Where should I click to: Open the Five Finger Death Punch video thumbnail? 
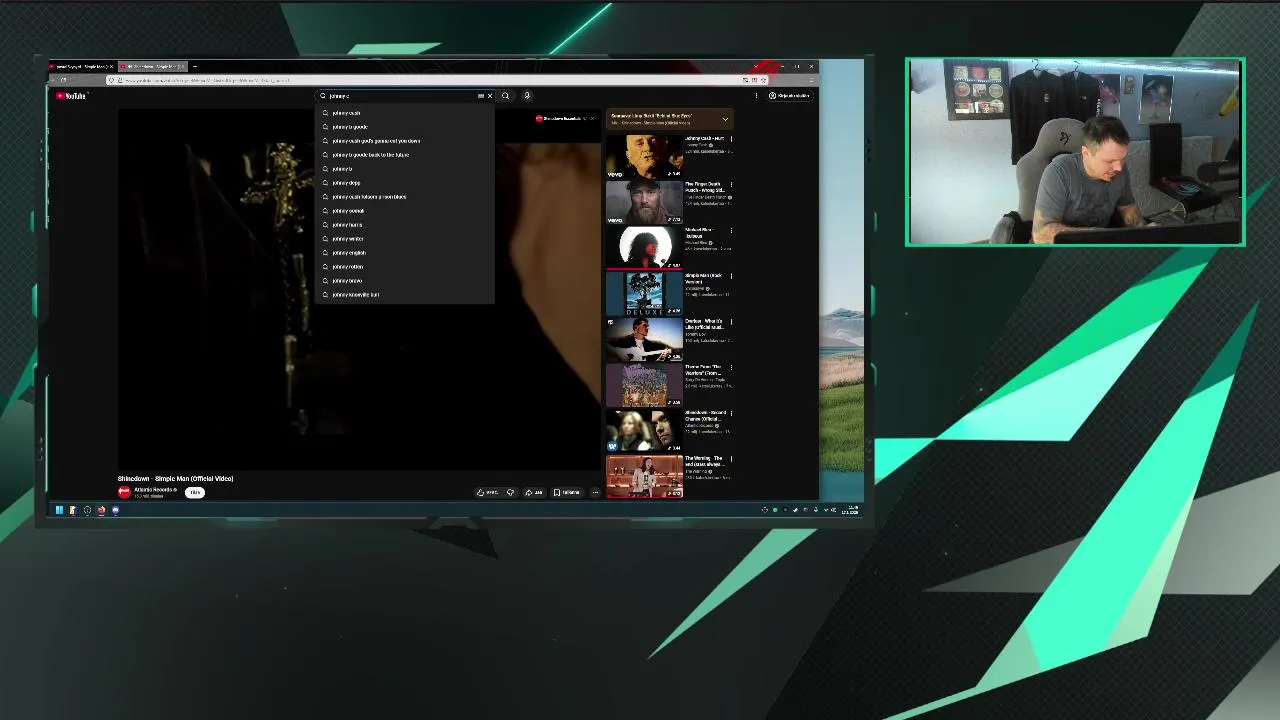pyautogui.click(x=644, y=203)
